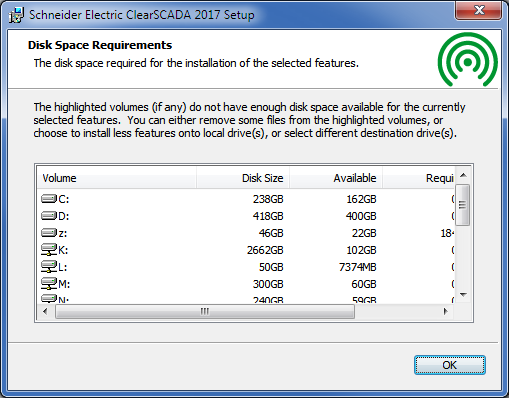
Task: Click the vertical scrollbar thumb
Action: [x=463, y=205]
